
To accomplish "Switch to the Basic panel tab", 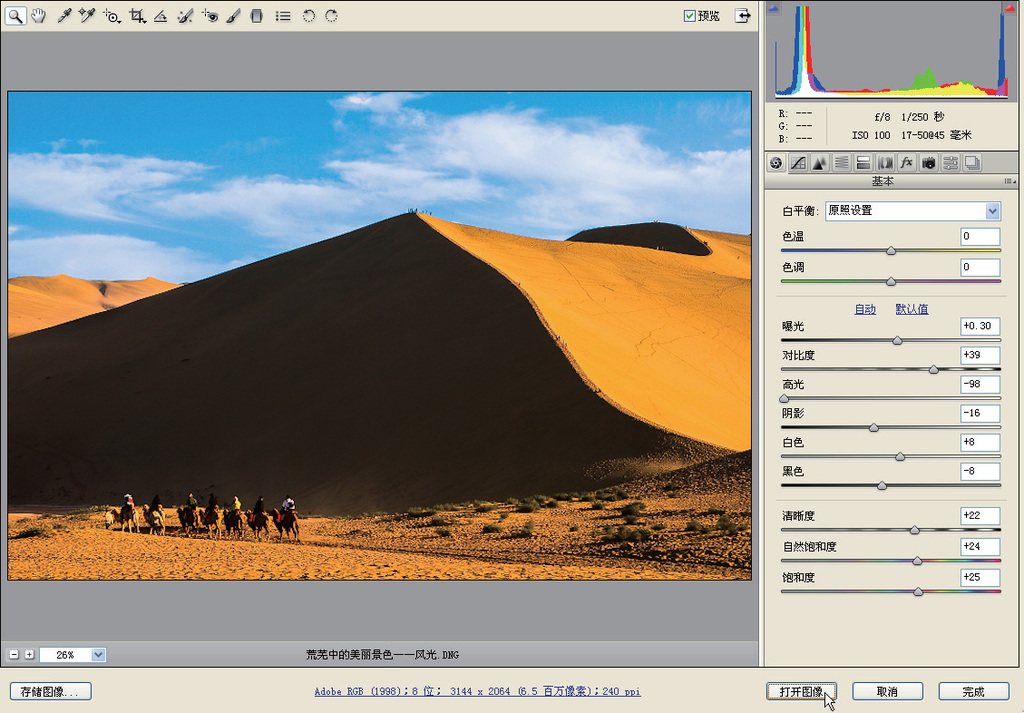I will coord(776,163).
